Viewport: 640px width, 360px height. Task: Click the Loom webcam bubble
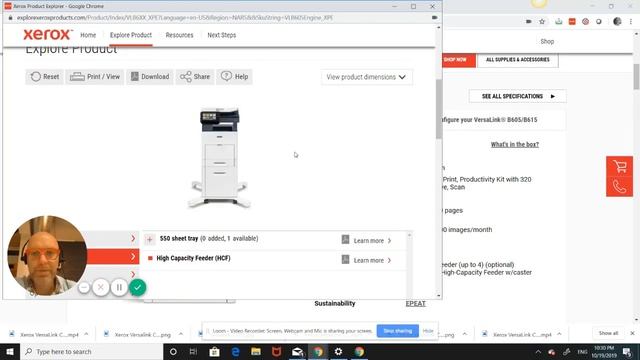click(47, 256)
